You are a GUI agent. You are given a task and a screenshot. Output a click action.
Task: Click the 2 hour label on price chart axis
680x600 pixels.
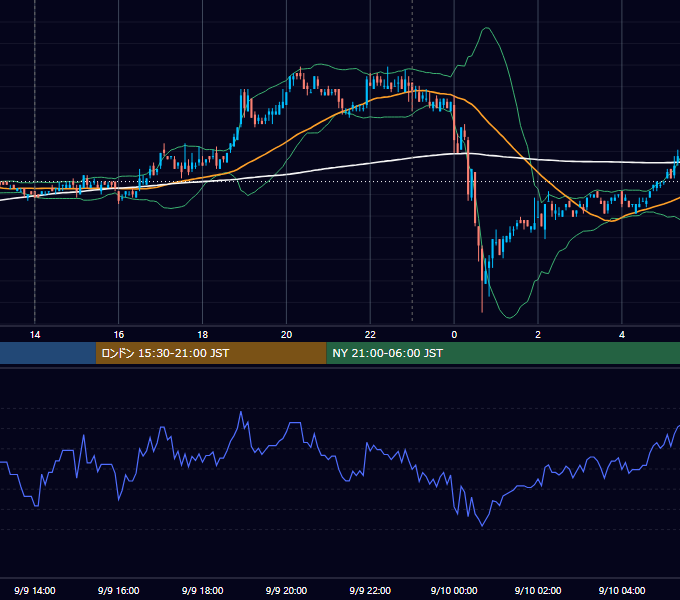pos(538,335)
